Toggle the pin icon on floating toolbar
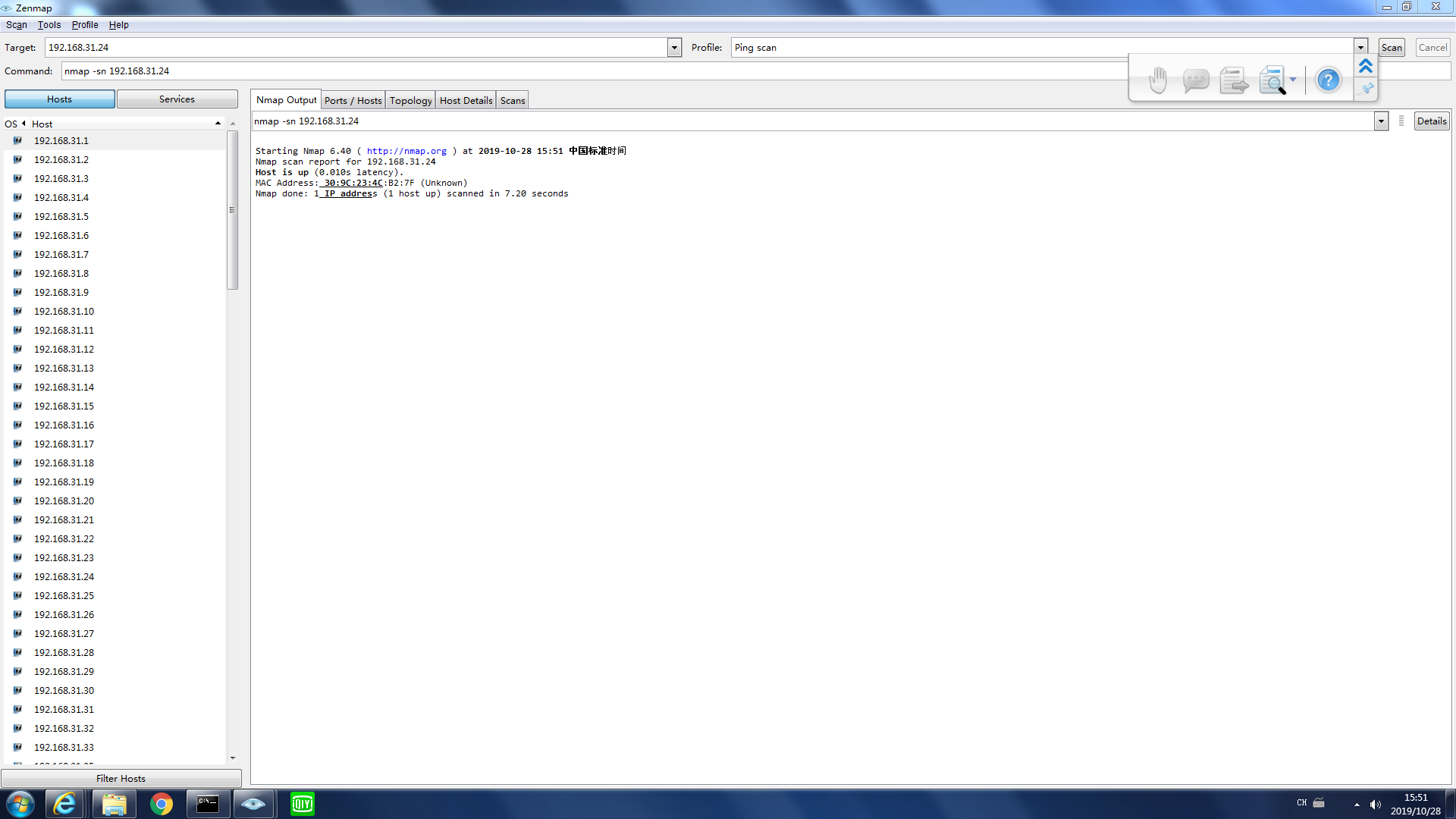The image size is (1456, 819). [x=1366, y=89]
